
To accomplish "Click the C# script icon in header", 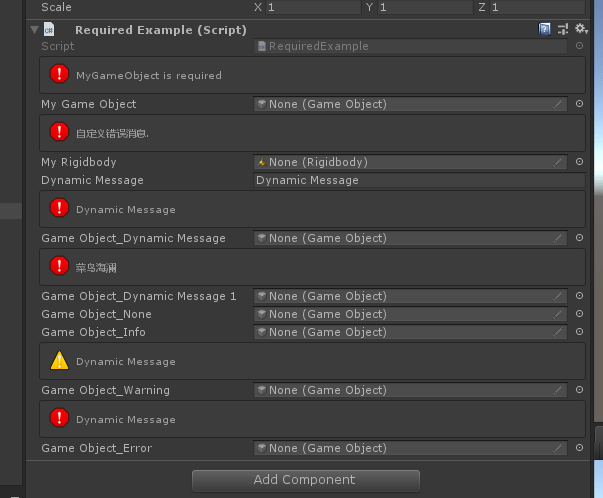I will pos(50,30).
